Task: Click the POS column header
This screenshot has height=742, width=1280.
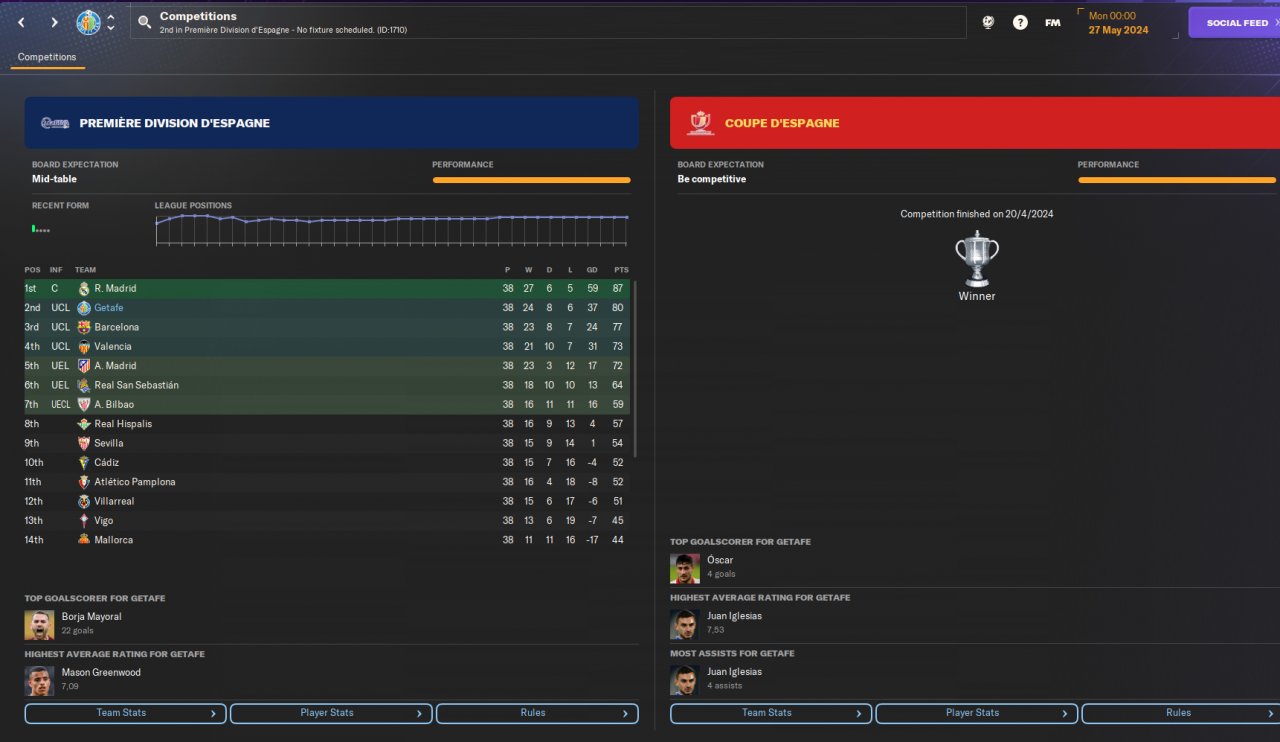Action: click(33, 269)
